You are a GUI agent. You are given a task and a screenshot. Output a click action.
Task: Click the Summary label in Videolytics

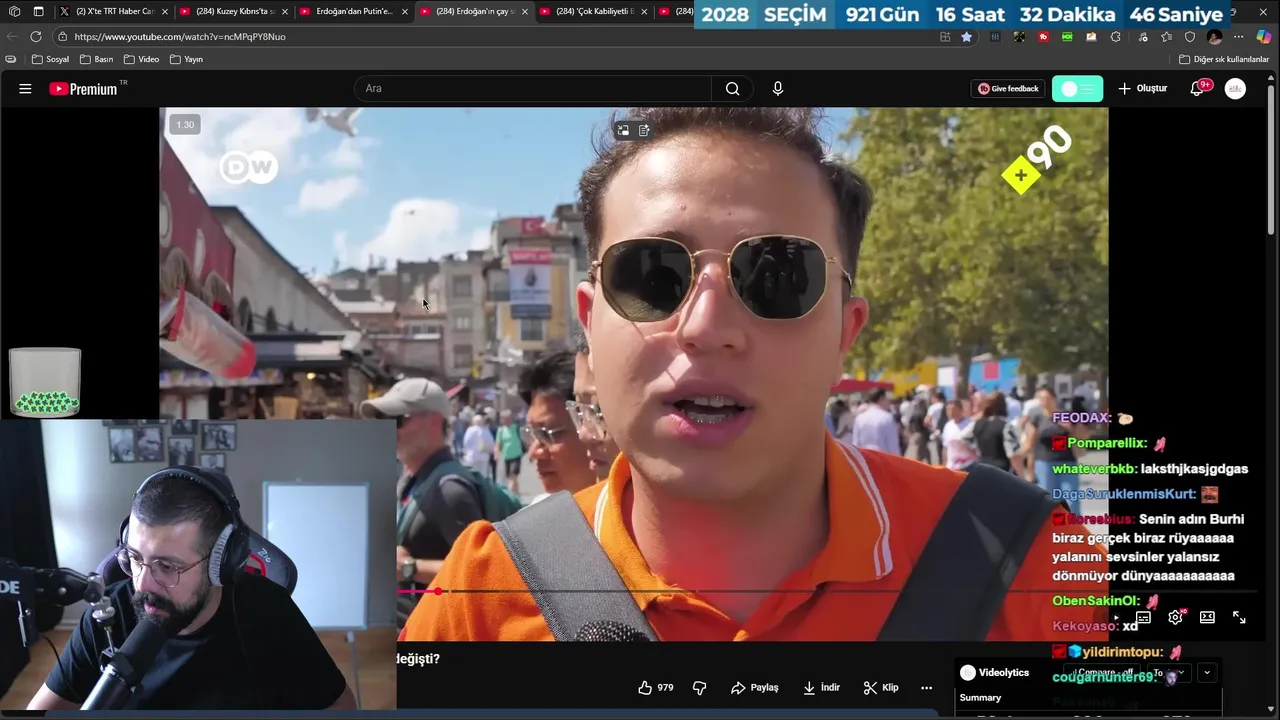tap(980, 697)
